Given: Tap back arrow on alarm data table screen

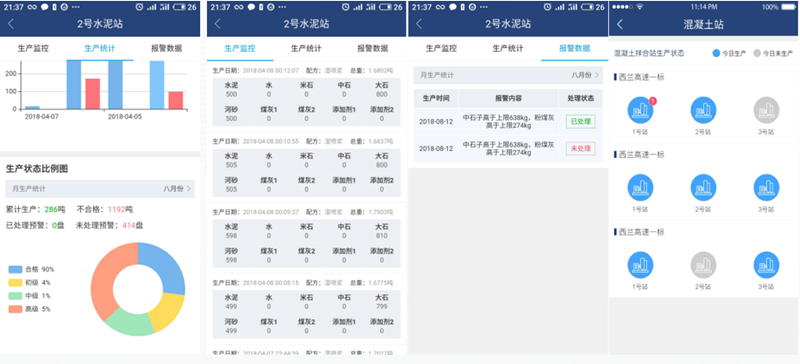Looking at the screenshot, I should (x=419, y=23).
